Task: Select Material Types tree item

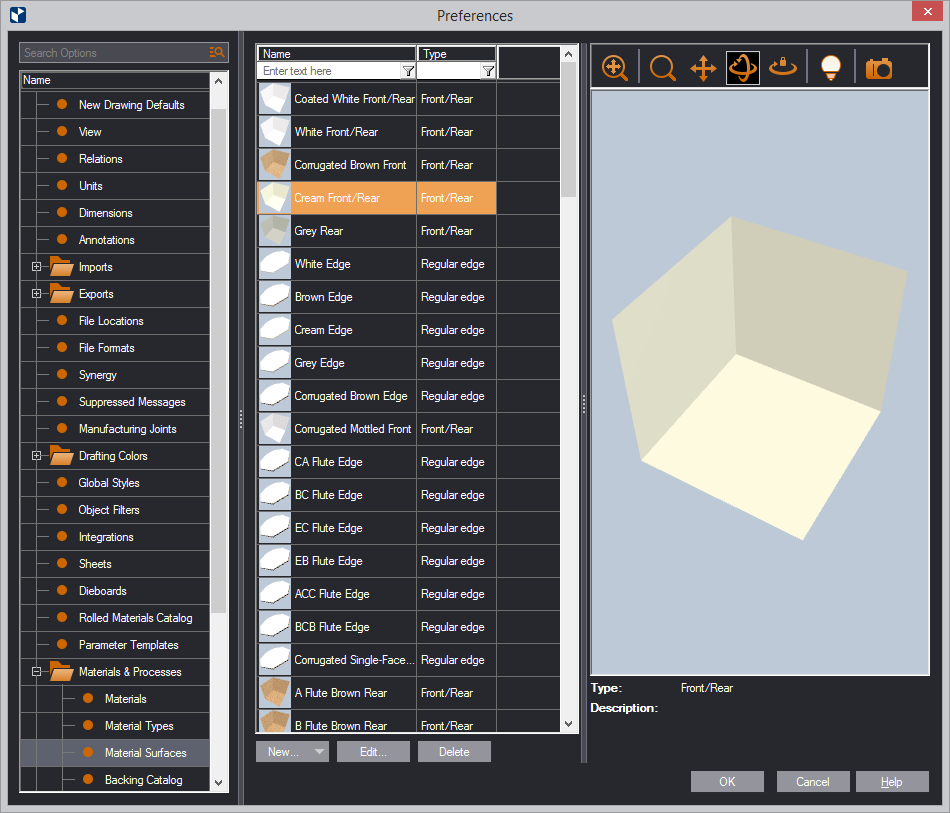Action: 139,726
